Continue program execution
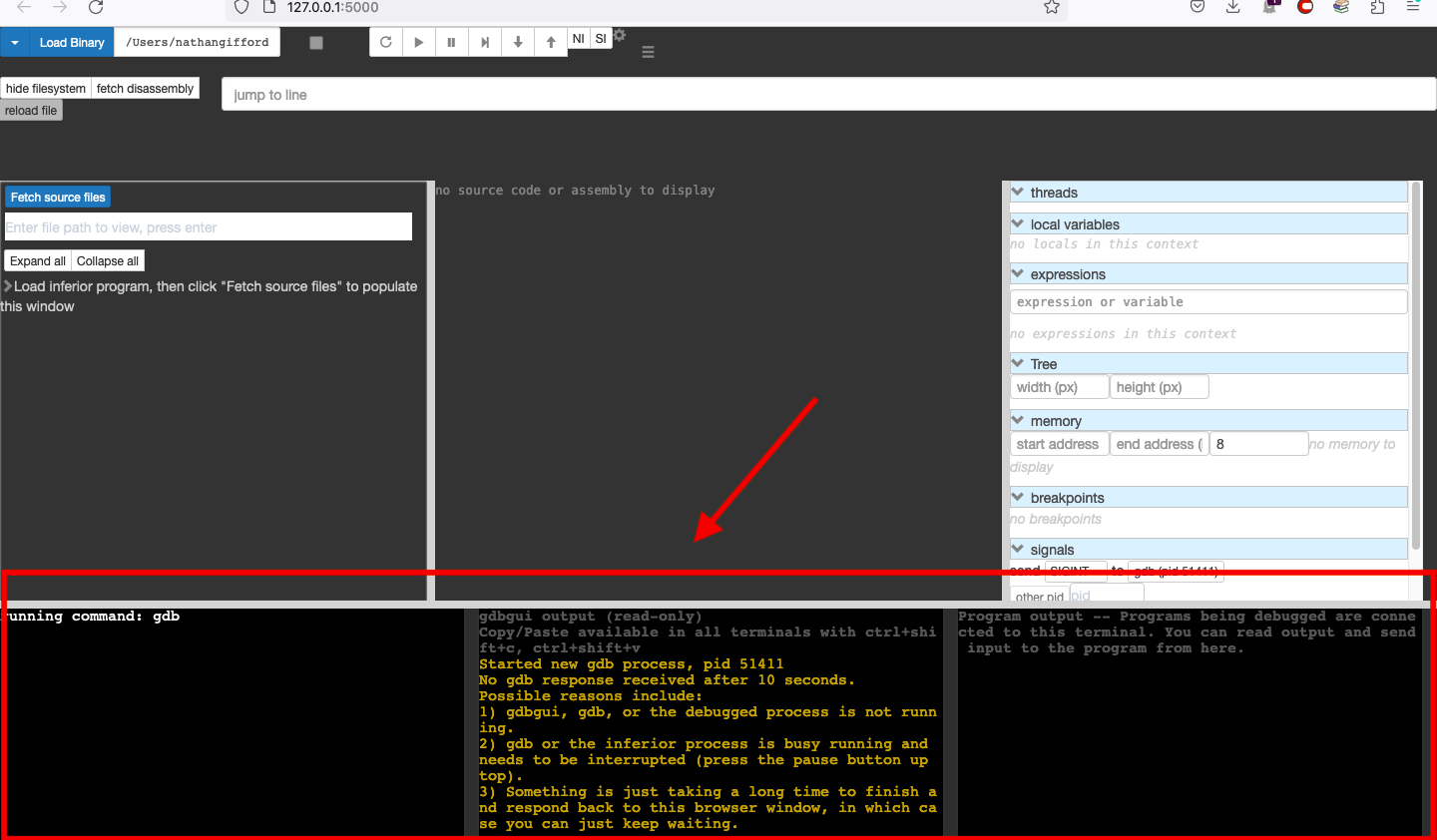 (x=418, y=42)
